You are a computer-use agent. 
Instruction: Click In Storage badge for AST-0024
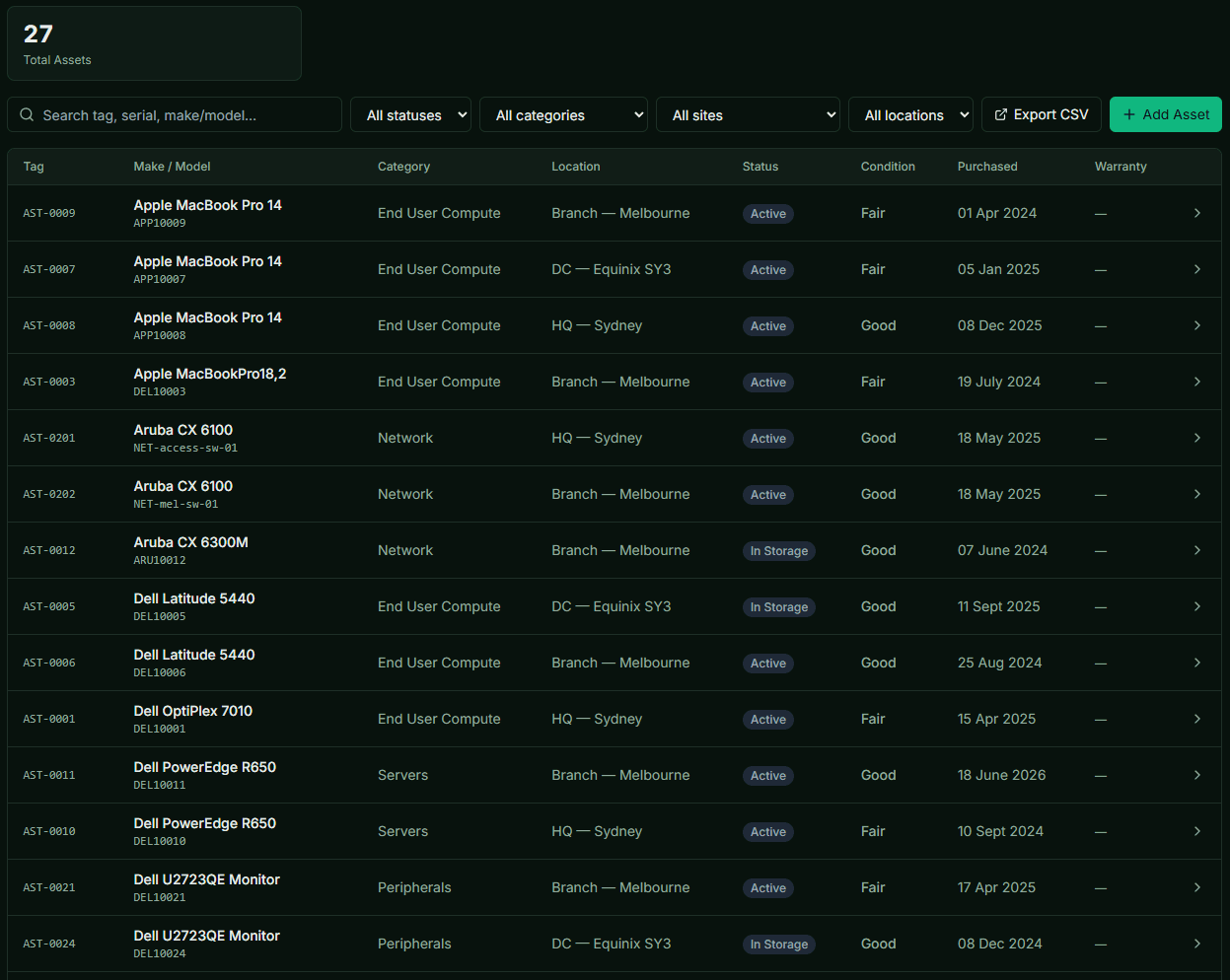click(x=779, y=945)
